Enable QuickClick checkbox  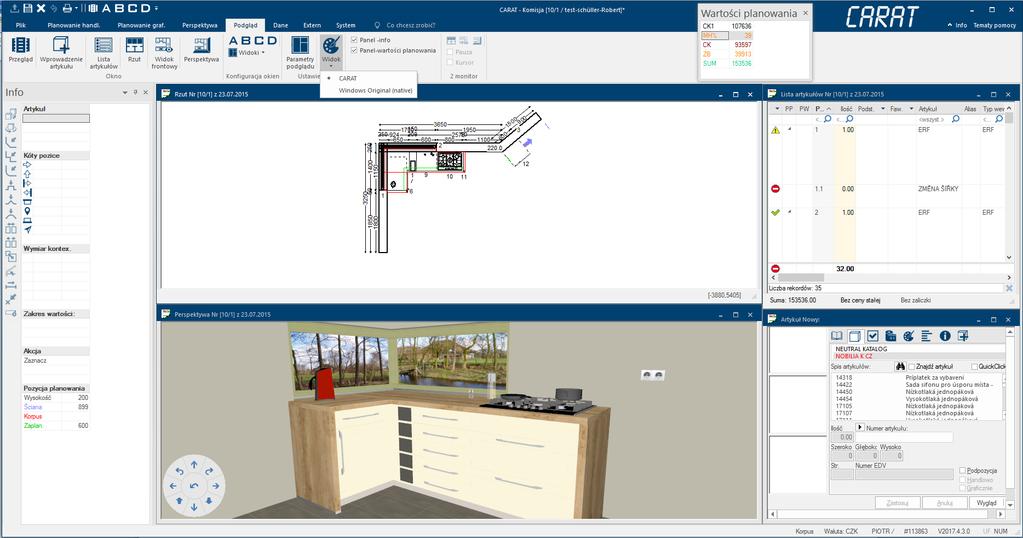tap(975, 367)
